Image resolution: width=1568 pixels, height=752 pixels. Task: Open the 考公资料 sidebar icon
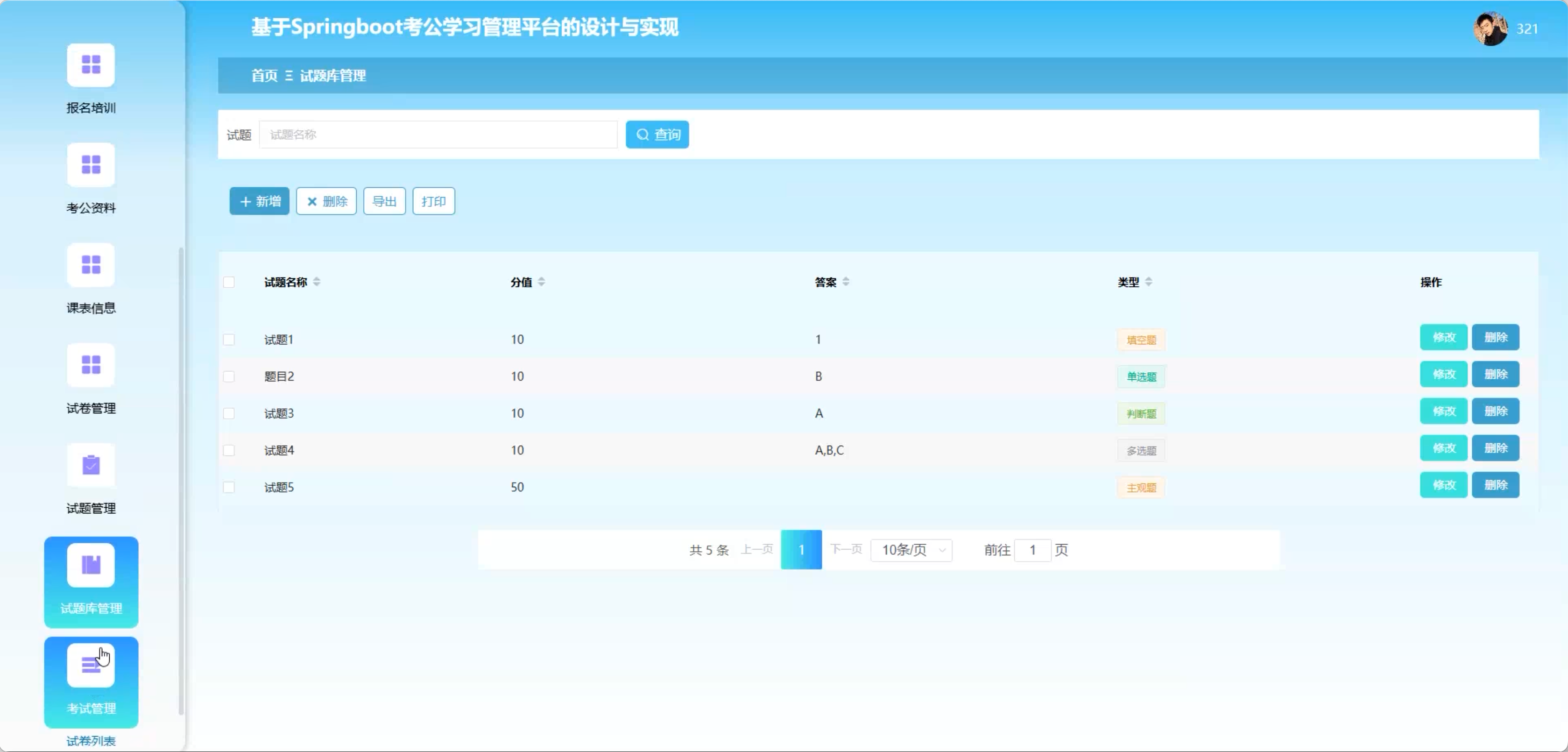click(x=91, y=164)
